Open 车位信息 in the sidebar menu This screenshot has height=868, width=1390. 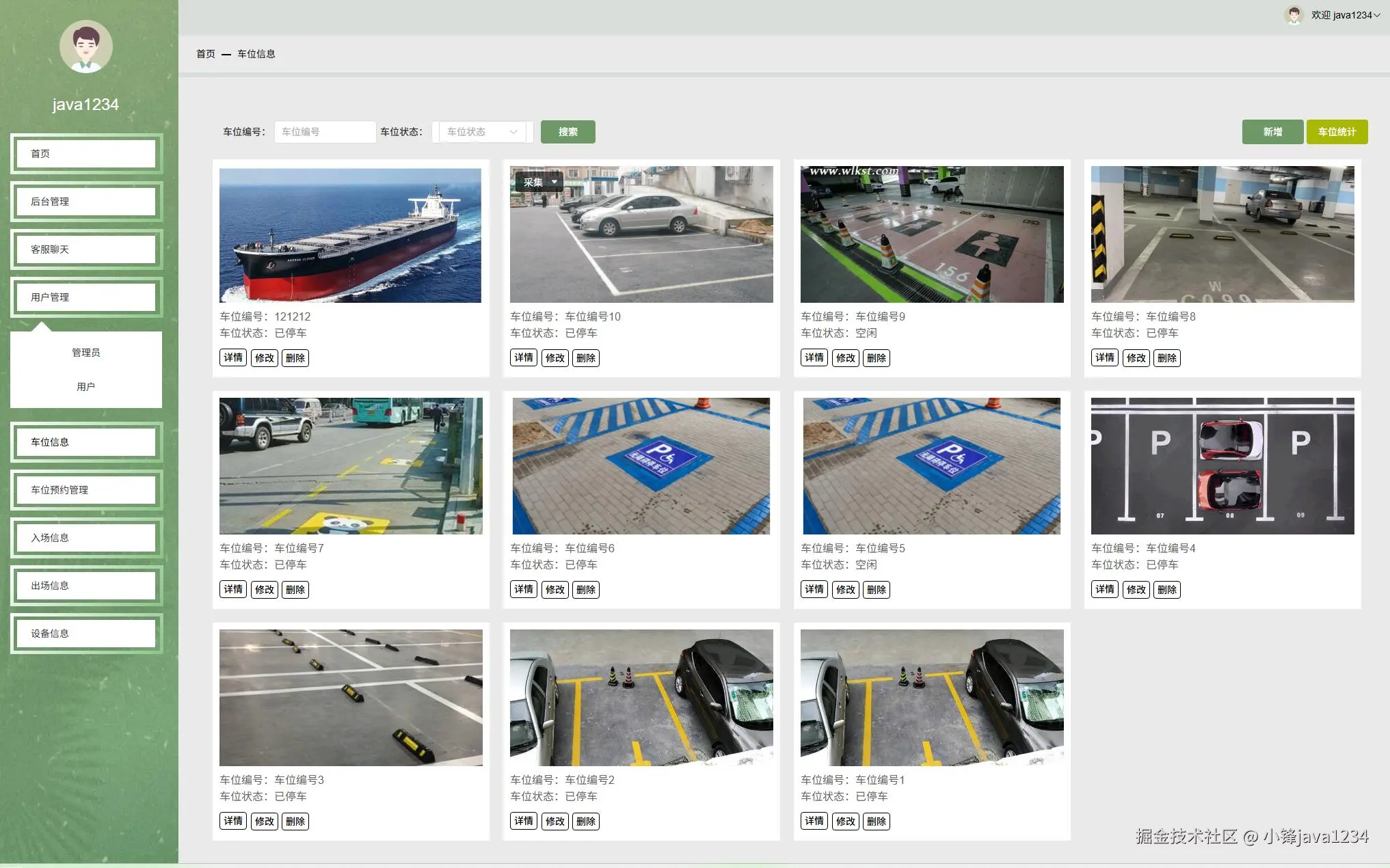(86, 442)
